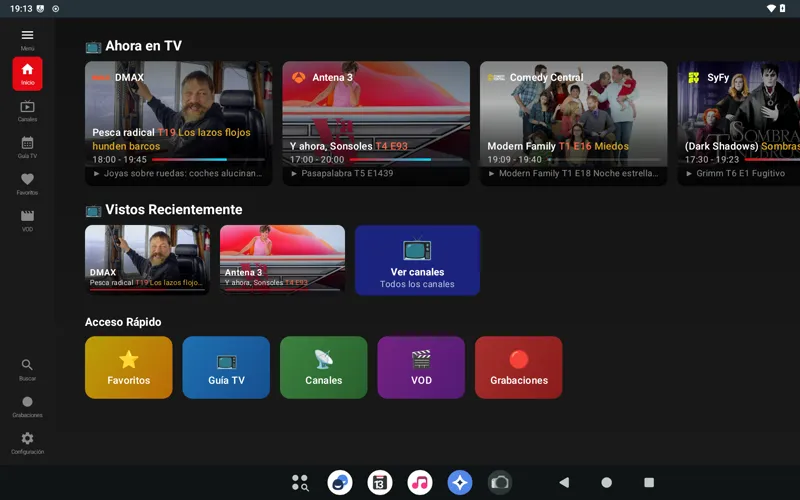Click next programme Pasapalabra T5 E1439 text
This screenshot has height=500, width=800.
coord(347,173)
